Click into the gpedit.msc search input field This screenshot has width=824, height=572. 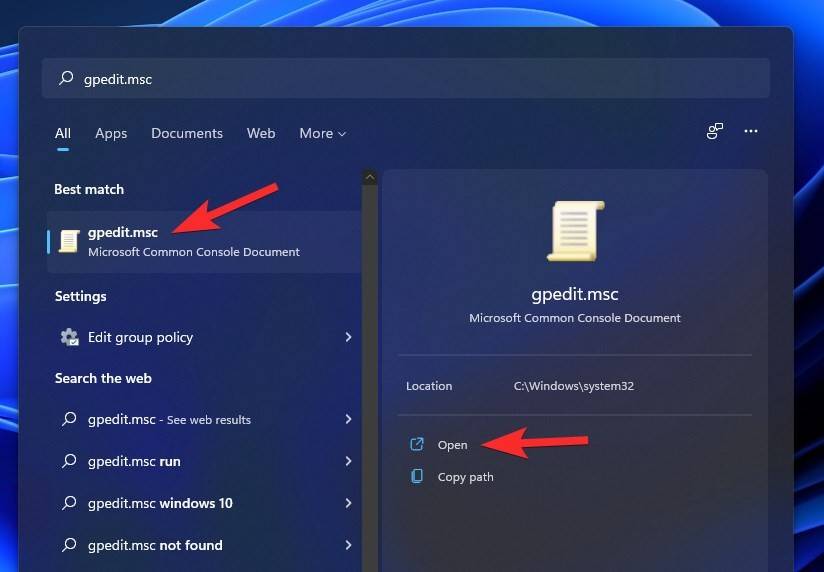(406, 78)
